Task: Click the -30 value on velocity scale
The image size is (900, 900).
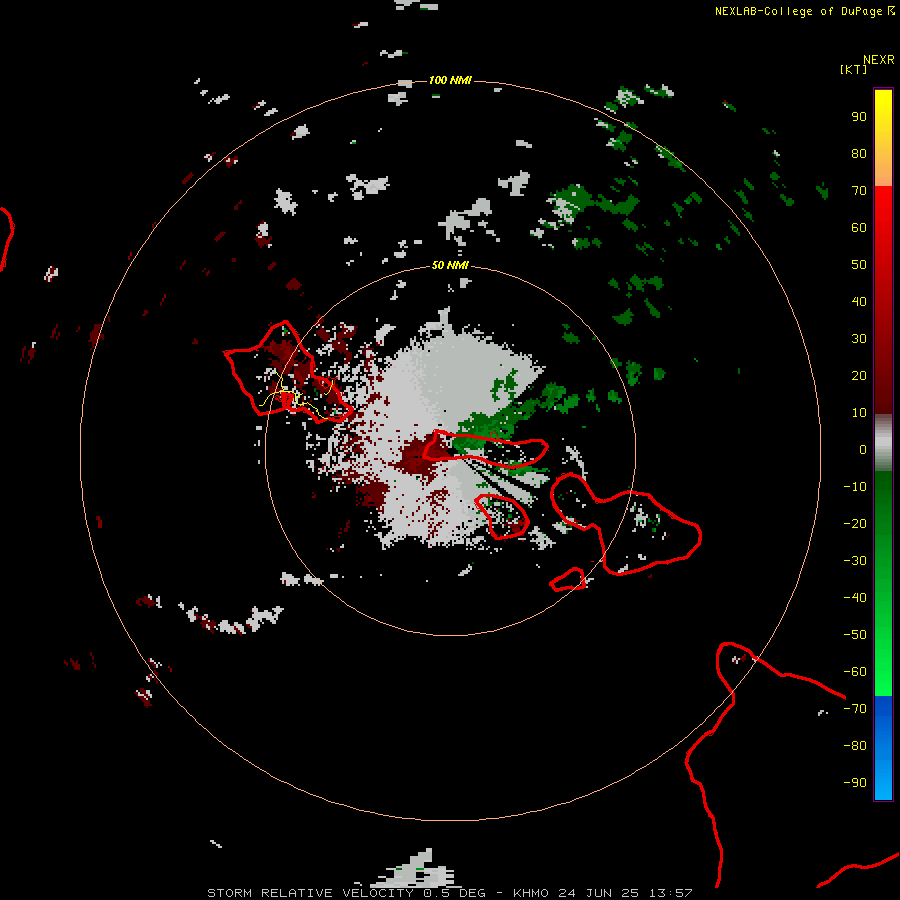Action: (x=855, y=561)
